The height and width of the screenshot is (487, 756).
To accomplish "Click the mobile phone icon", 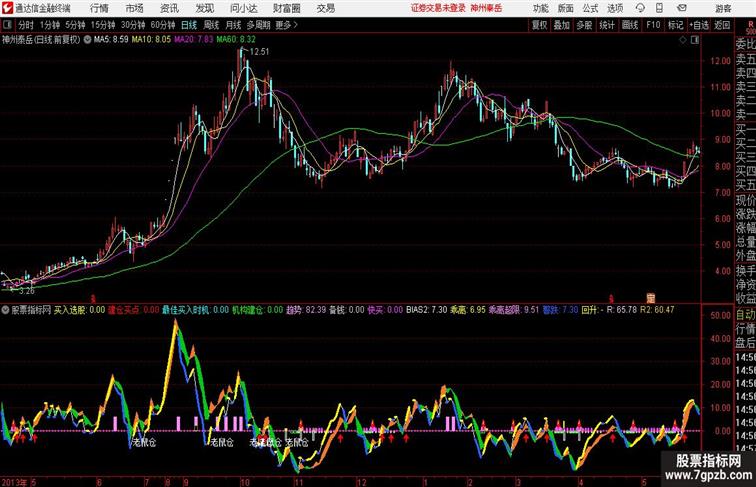I will (x=659, y=8).
